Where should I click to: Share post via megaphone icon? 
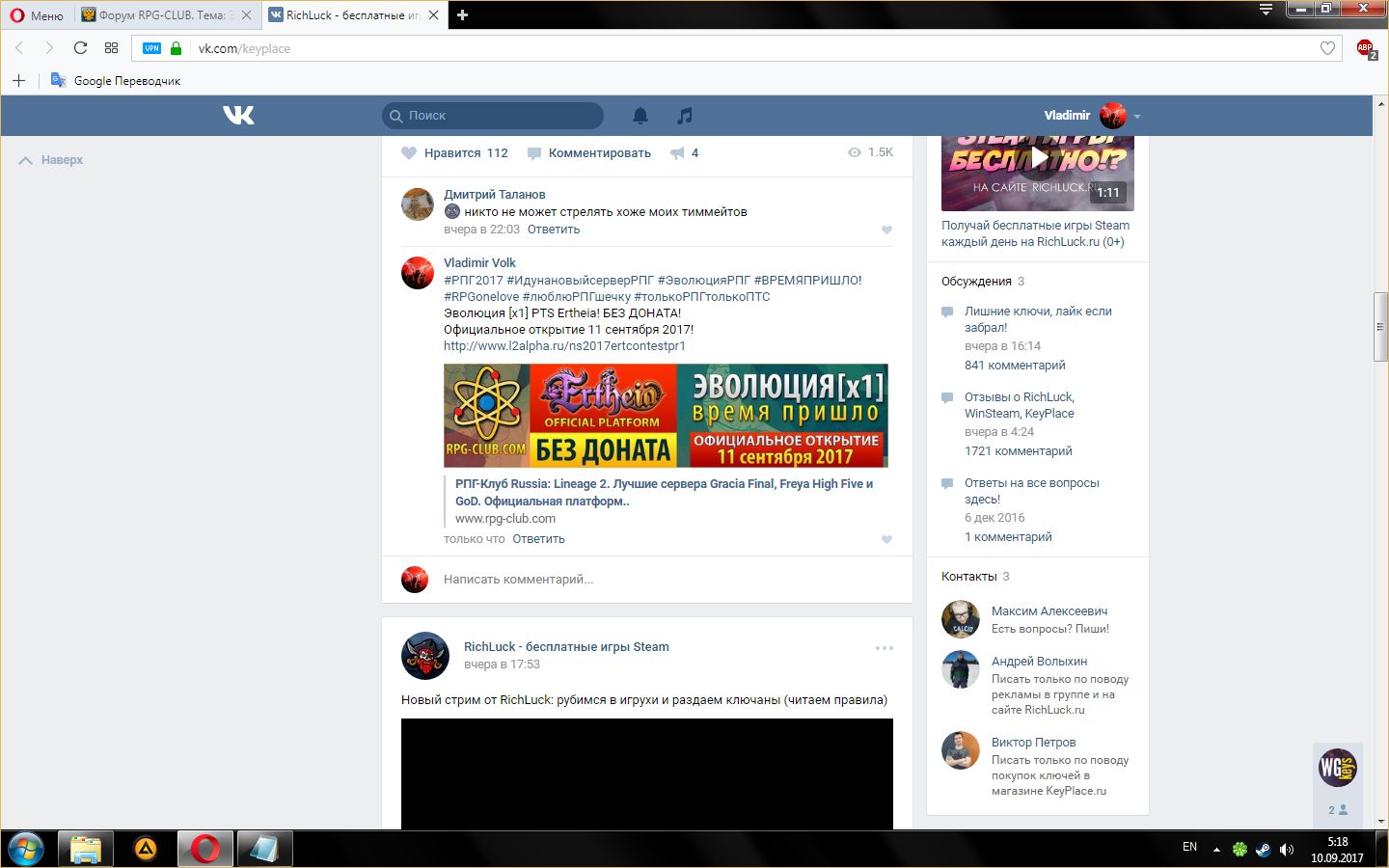pyautogui.click(x=684, y=152)
